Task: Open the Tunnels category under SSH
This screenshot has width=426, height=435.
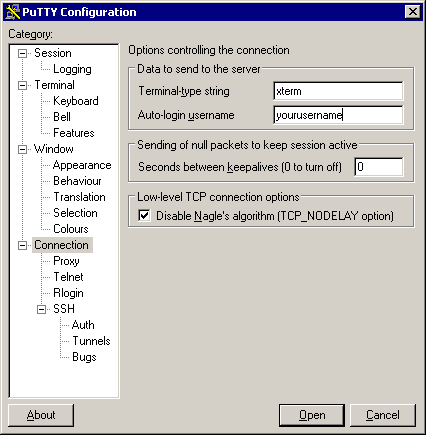Action: [x=91, y=341]
